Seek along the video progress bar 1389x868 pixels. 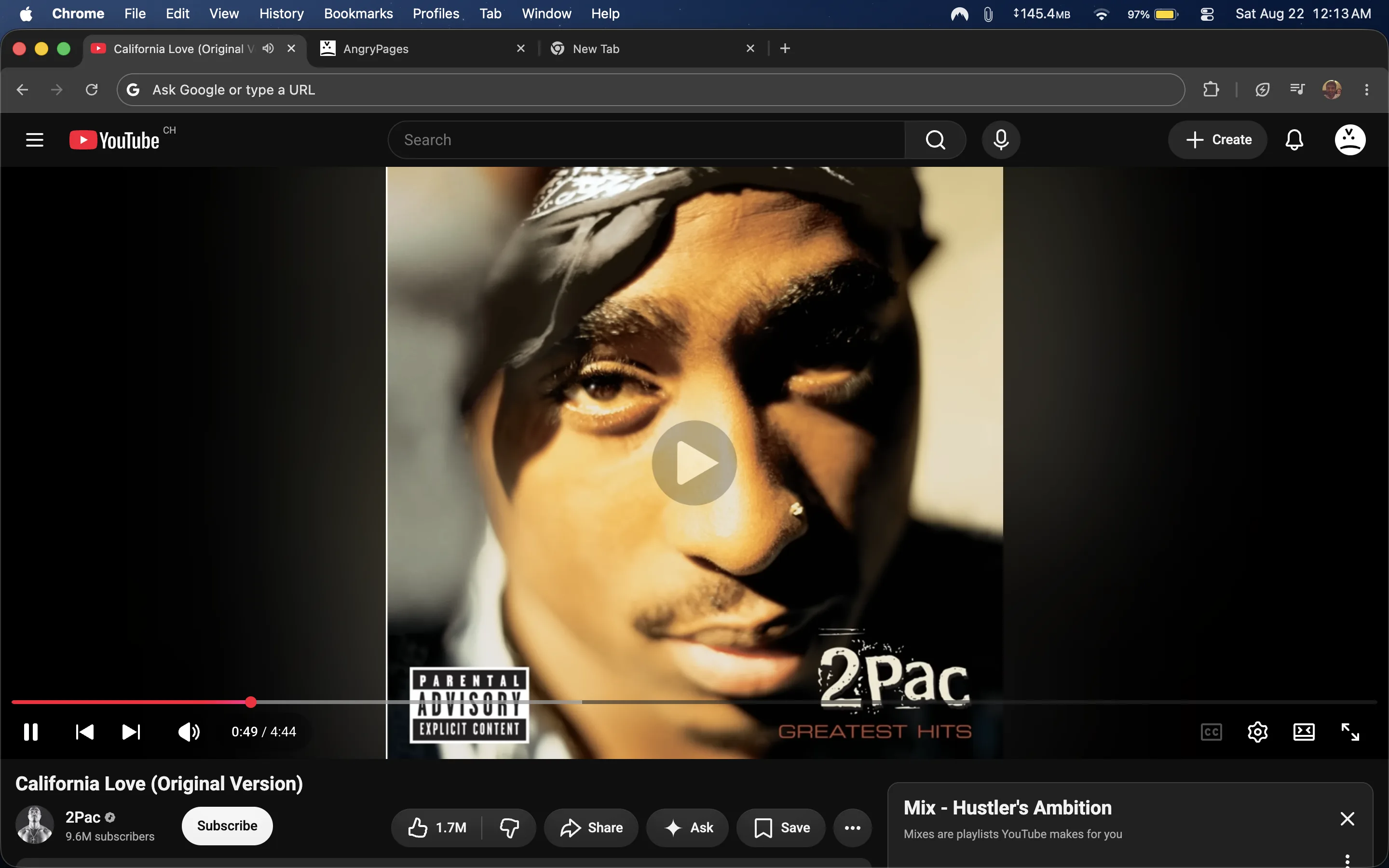click(694, 702)
